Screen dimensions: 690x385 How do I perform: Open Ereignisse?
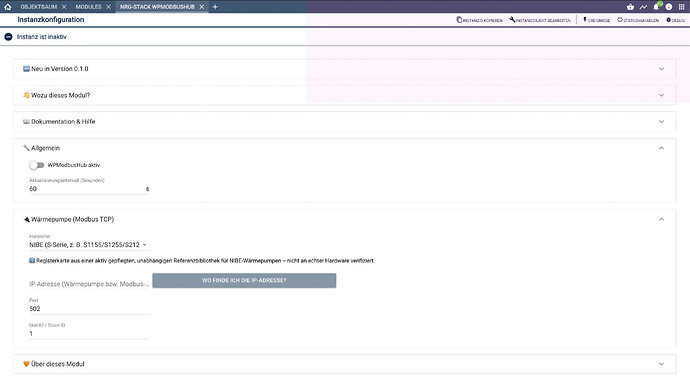[x=597, y=20]
